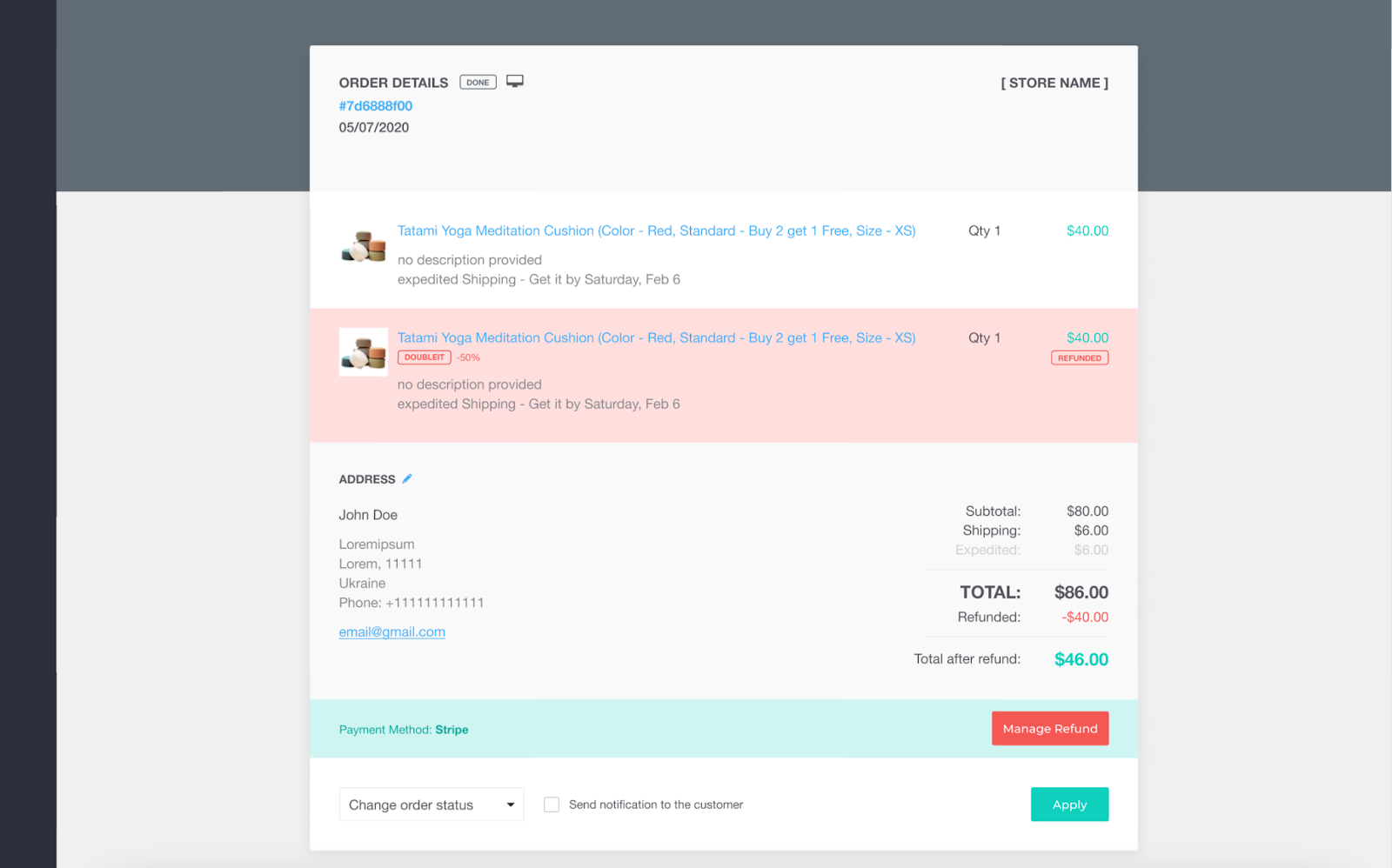Image resolution: width=1392 pixels, height=868 pixels.
Task: Open the refunded Tatami Yoga Meditation Cushion link
Action: [656, 337]
